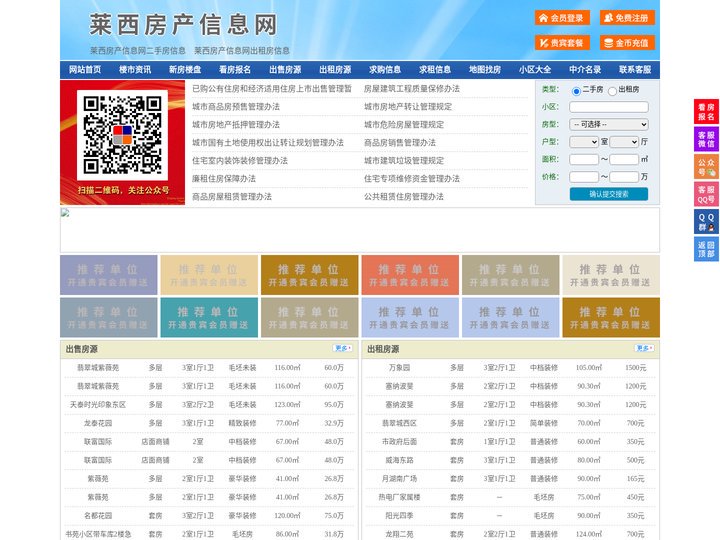Viewport: 720px width, 540px height.
Task: Open the 客服微信 sidebar icon
Action: click(706, 139)
